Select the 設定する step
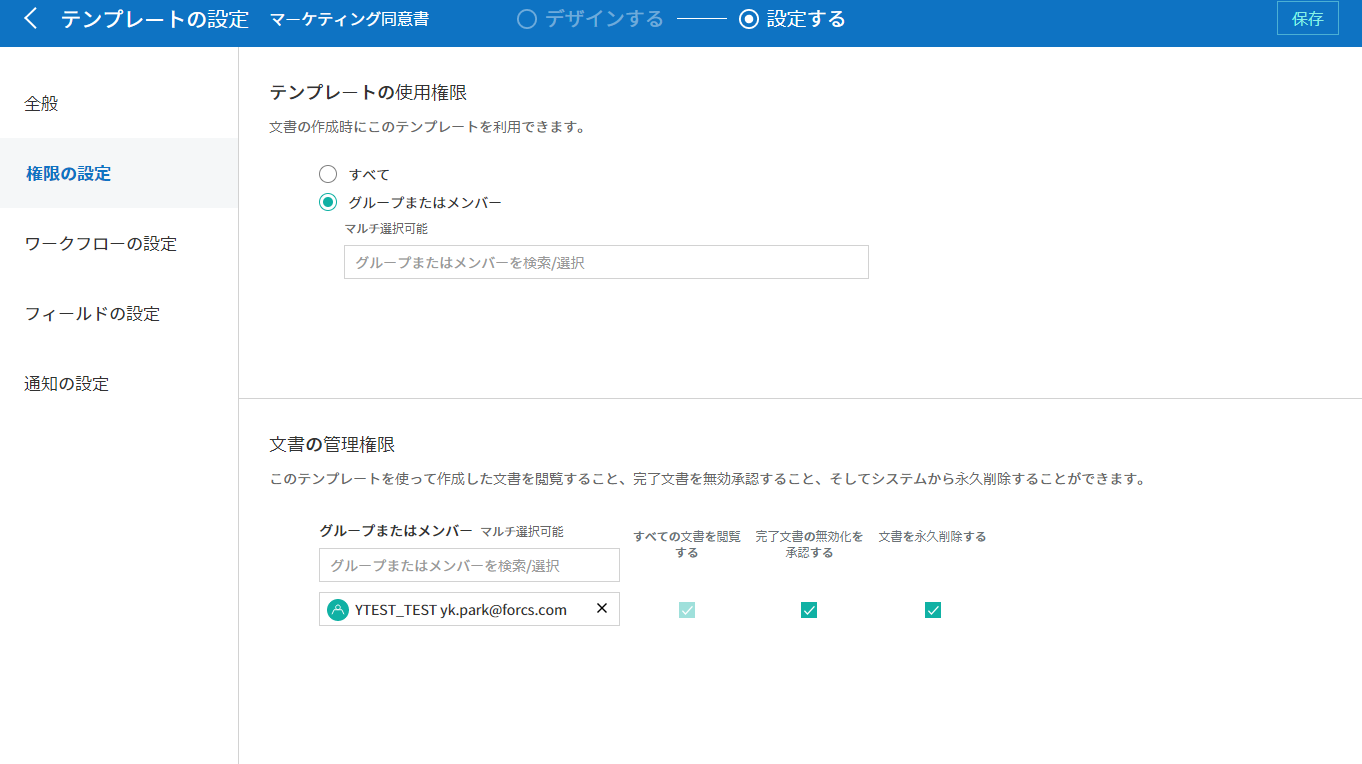The height and width of the screenshot is (764, 1362). coord(792,19)
